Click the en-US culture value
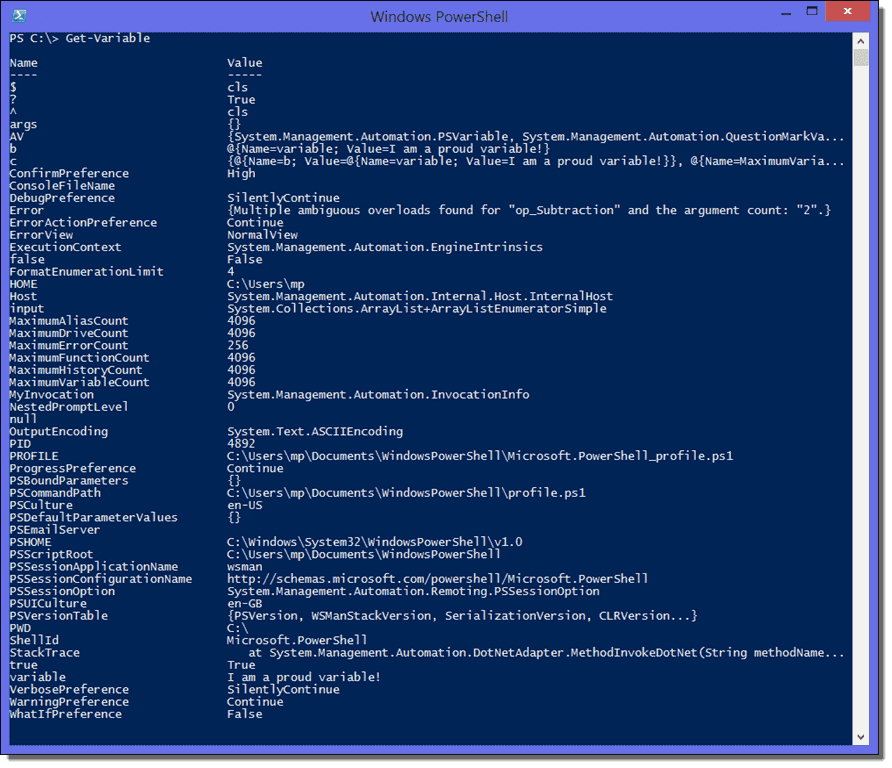 [245, 505]
